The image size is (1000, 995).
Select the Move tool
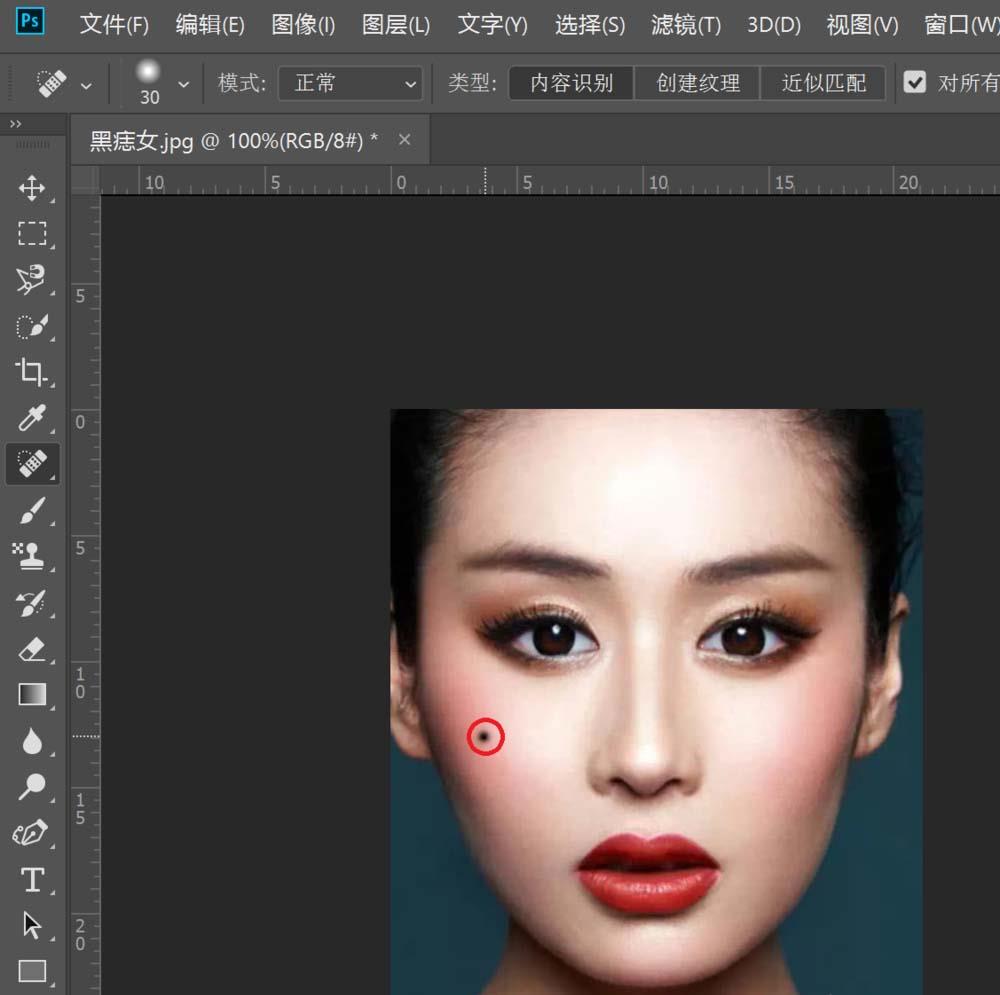tap(32, 188)
